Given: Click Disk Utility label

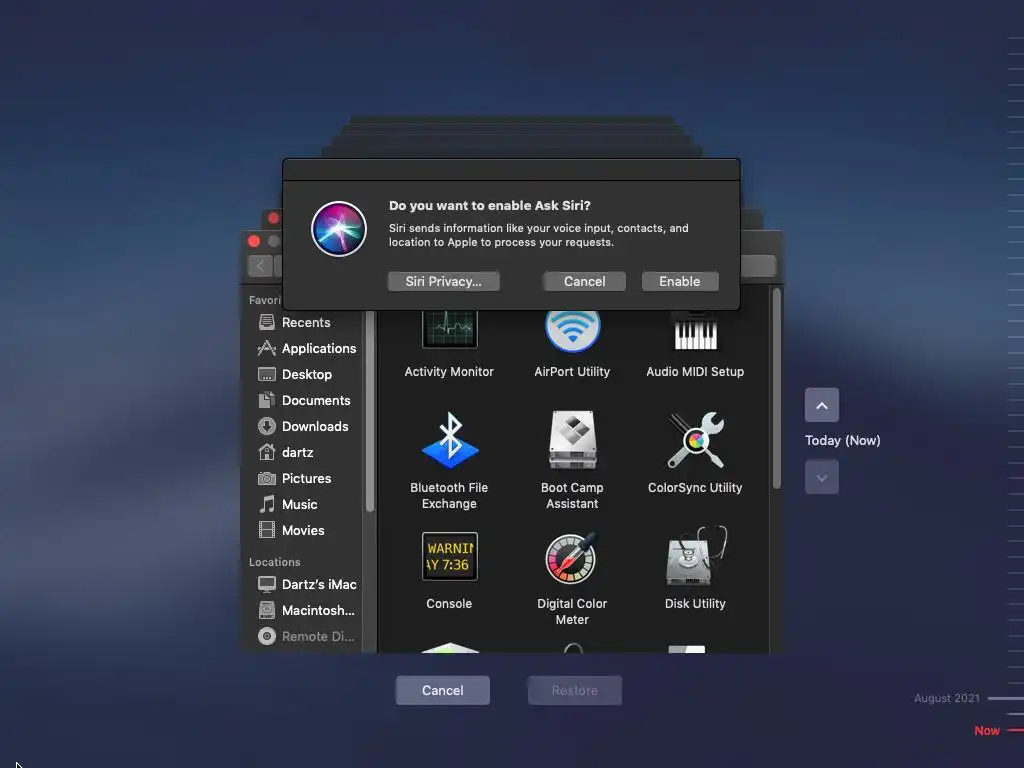Looking at the screenshot, I should tap(695, 604).
